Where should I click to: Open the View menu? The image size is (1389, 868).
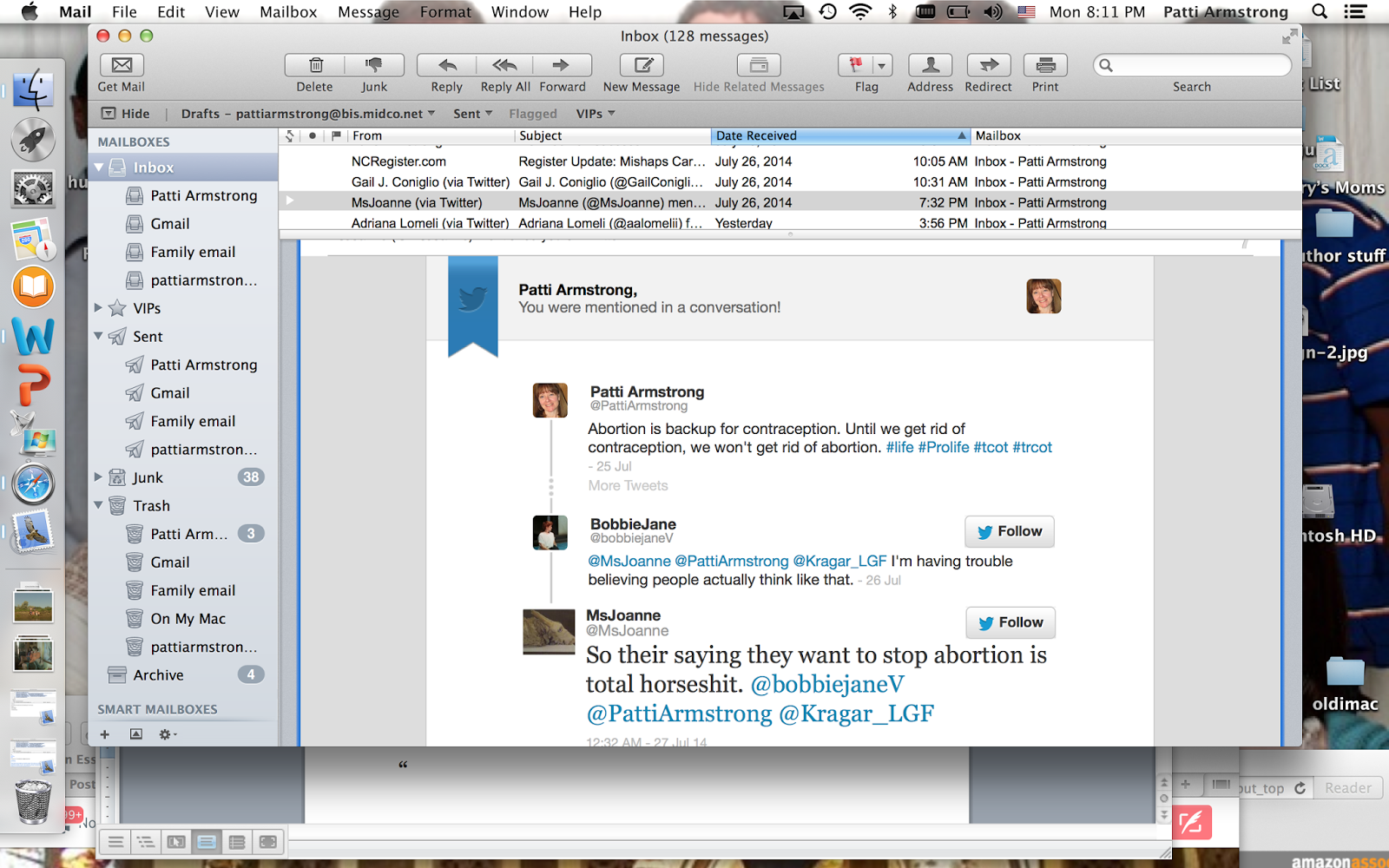[x=222, y=12]
